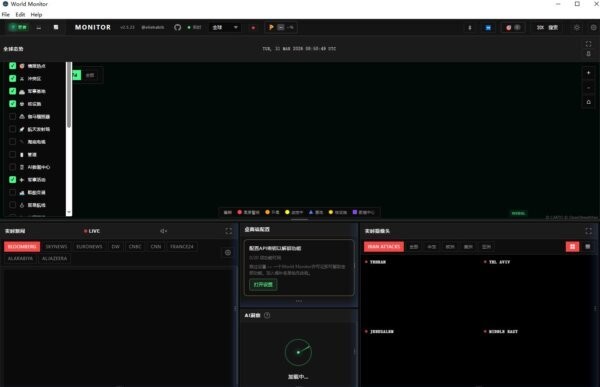Viewport: 600px width, 387px height.
Task: Open the 全球 region dropdown
Action: 225,28
